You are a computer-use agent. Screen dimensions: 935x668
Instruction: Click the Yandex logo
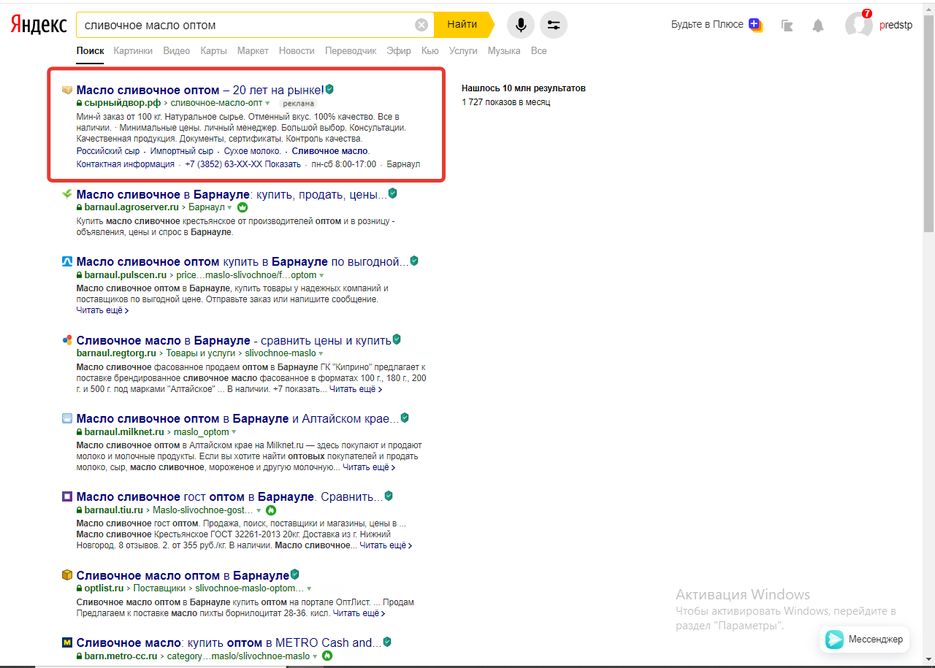point(39,25)
